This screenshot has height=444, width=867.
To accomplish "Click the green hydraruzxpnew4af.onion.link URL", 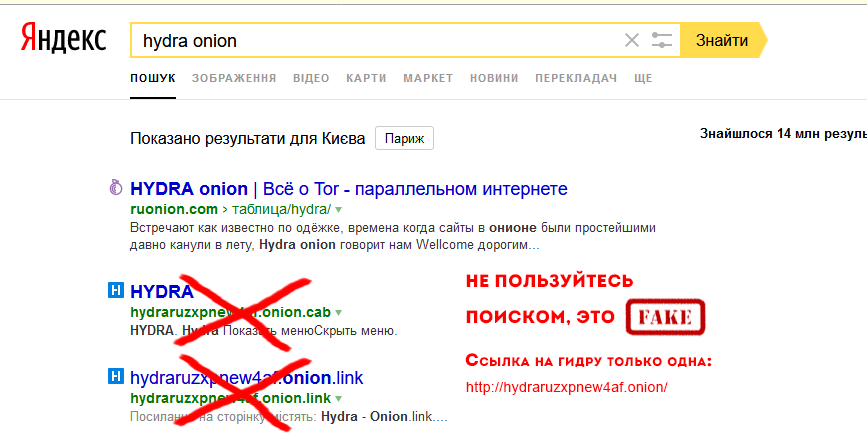I will point(231,398).
